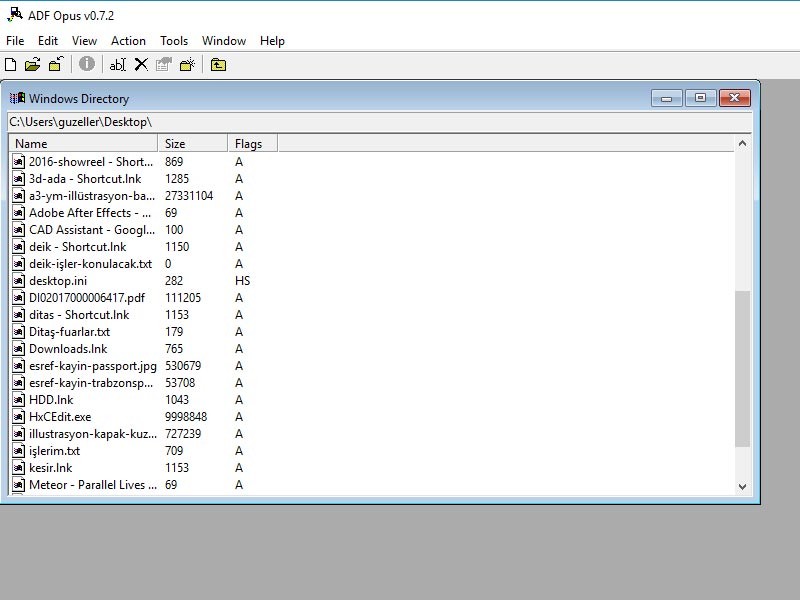The image size is (800, 600).
Task: Sort by the Flags column header
Action: pos(253,143)
